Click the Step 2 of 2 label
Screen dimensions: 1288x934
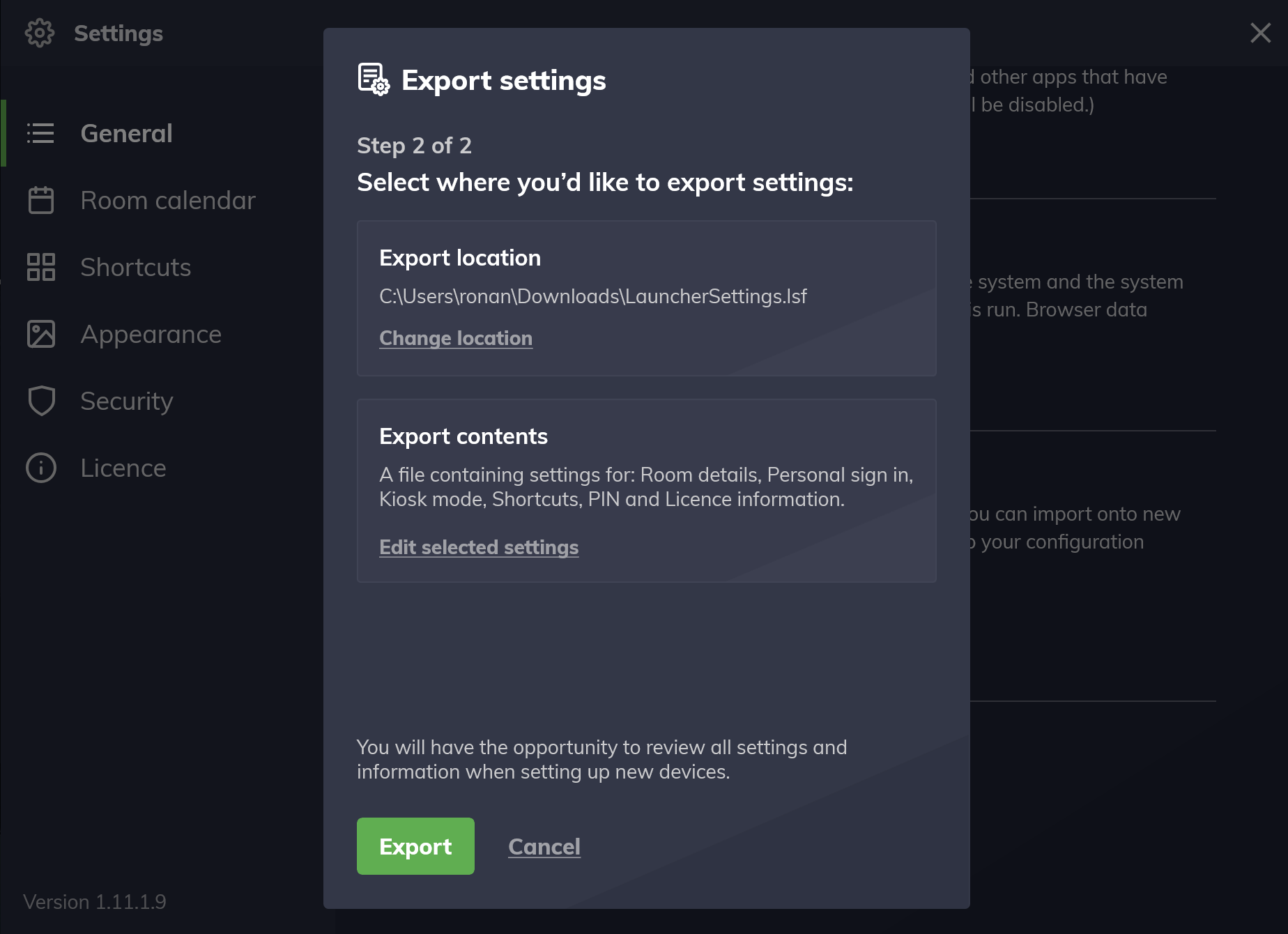(414, 146)
